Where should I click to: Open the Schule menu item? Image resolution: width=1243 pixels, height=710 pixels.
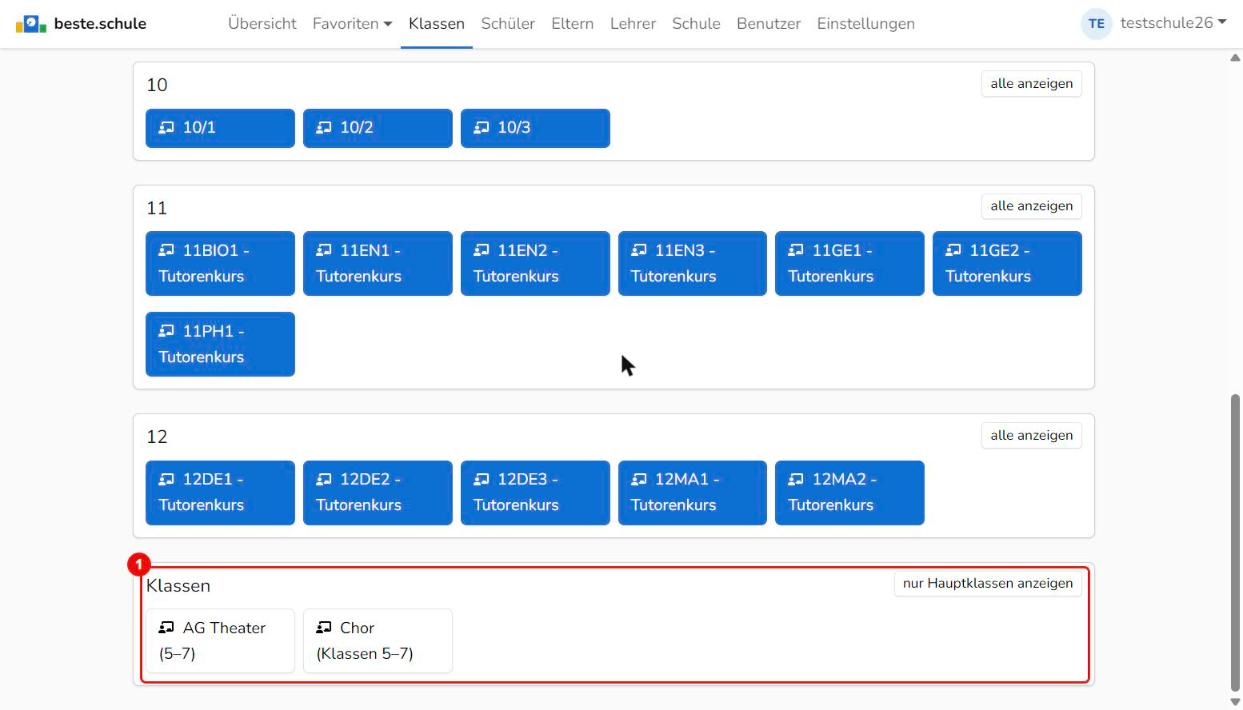pyautogui.click(x=696, y=23)
